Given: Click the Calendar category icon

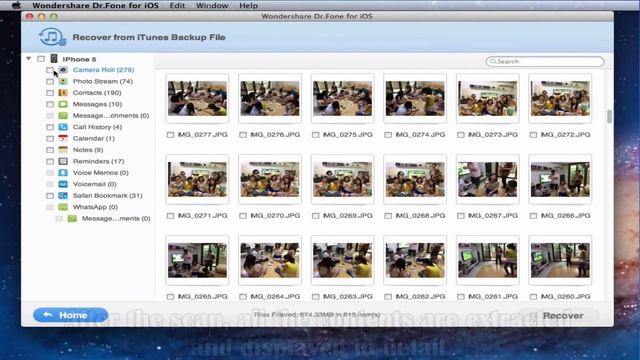Looking at the screenshot, I should pos(63,139).
